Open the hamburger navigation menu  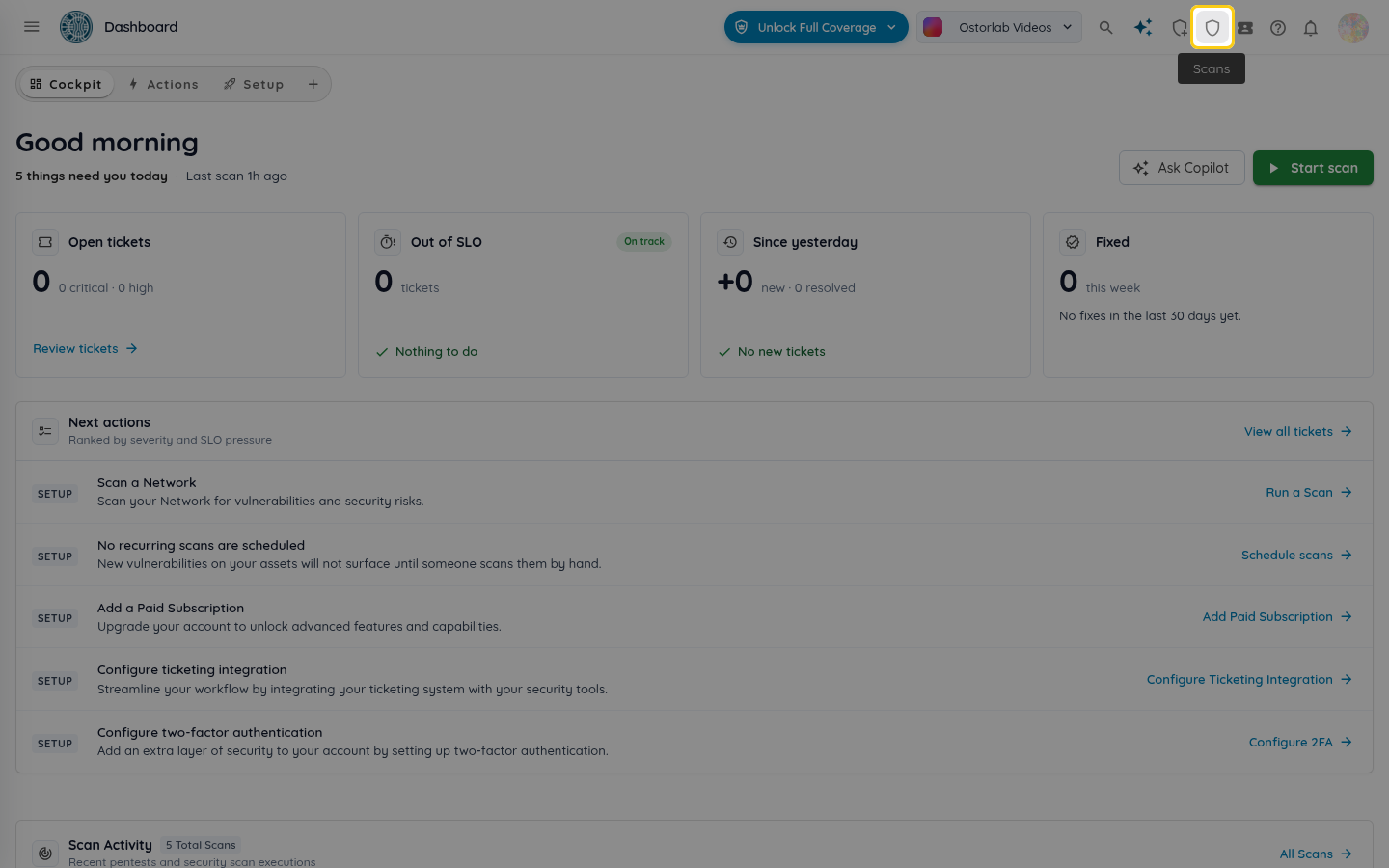pos(32,27)
